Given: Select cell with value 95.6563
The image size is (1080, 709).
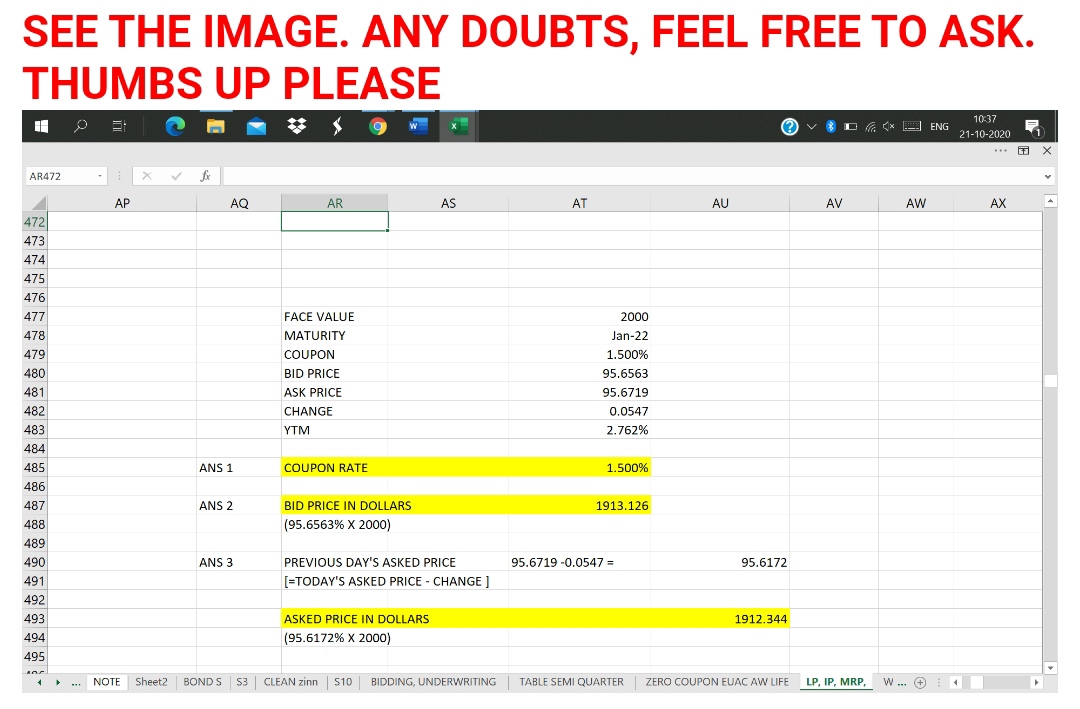Looking at the screenshot, I should click(579, 373).
